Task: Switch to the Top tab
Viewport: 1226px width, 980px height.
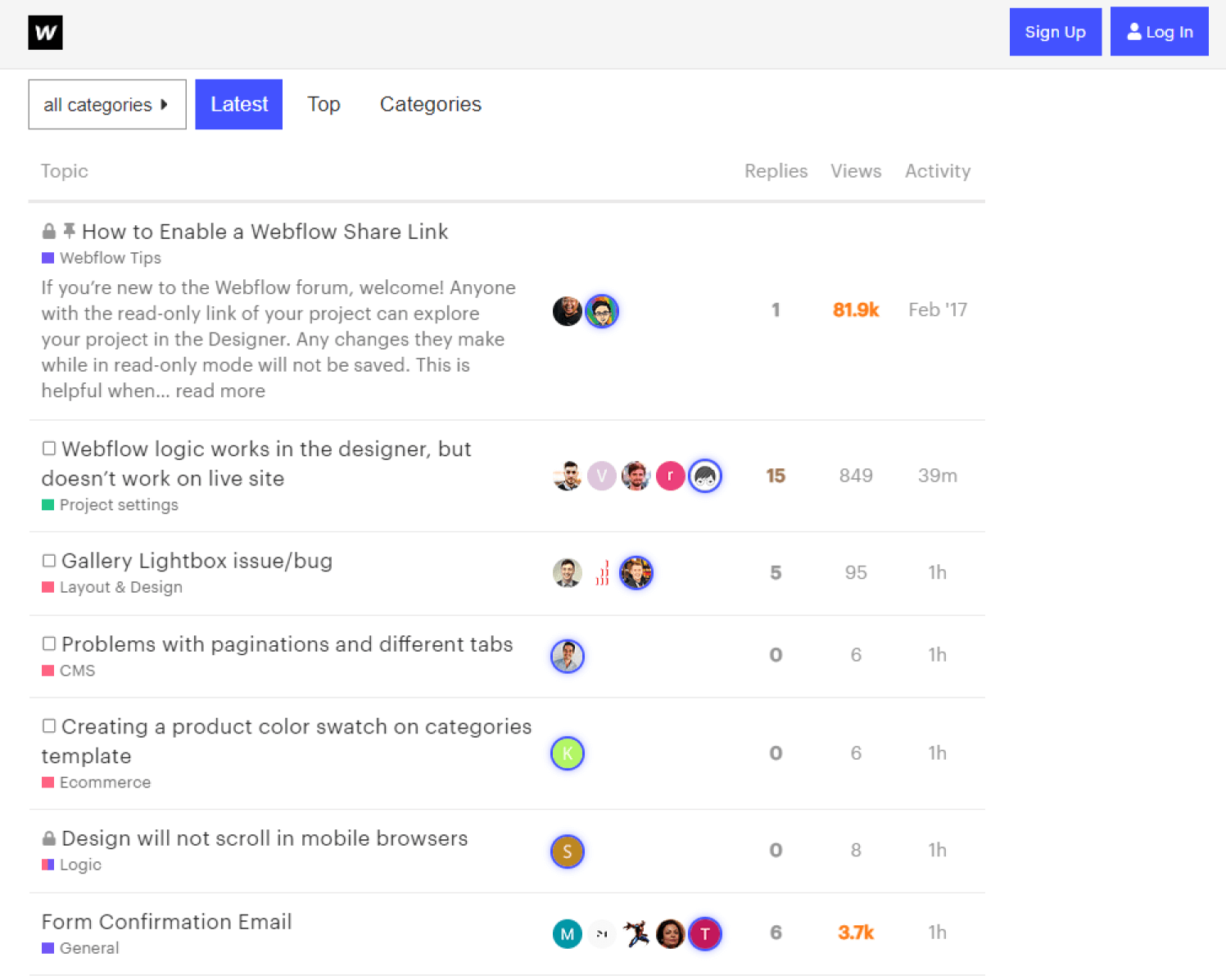Action: 323,105
